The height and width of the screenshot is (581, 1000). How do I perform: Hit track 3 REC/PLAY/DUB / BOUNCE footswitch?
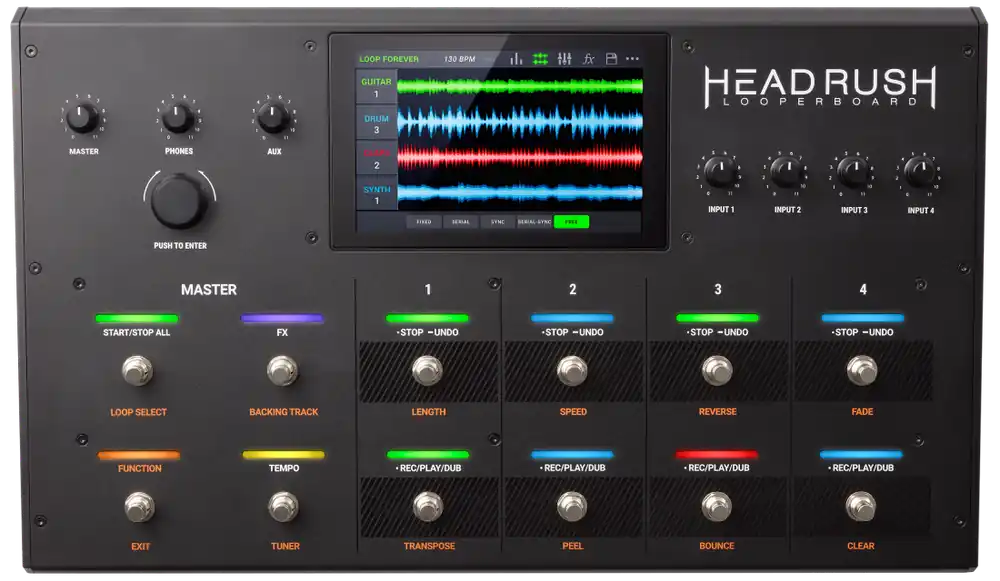(x=716, y=506)
